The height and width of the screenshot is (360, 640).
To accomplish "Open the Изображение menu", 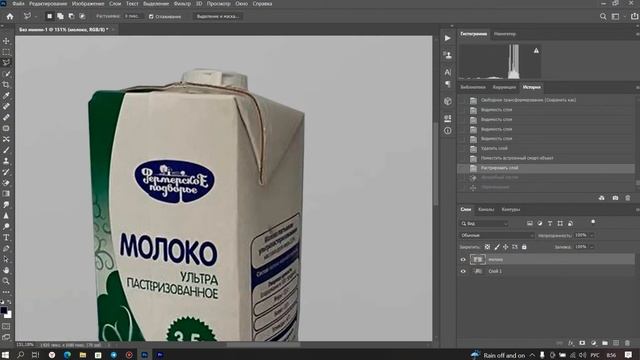I will [x=88, y=4].
